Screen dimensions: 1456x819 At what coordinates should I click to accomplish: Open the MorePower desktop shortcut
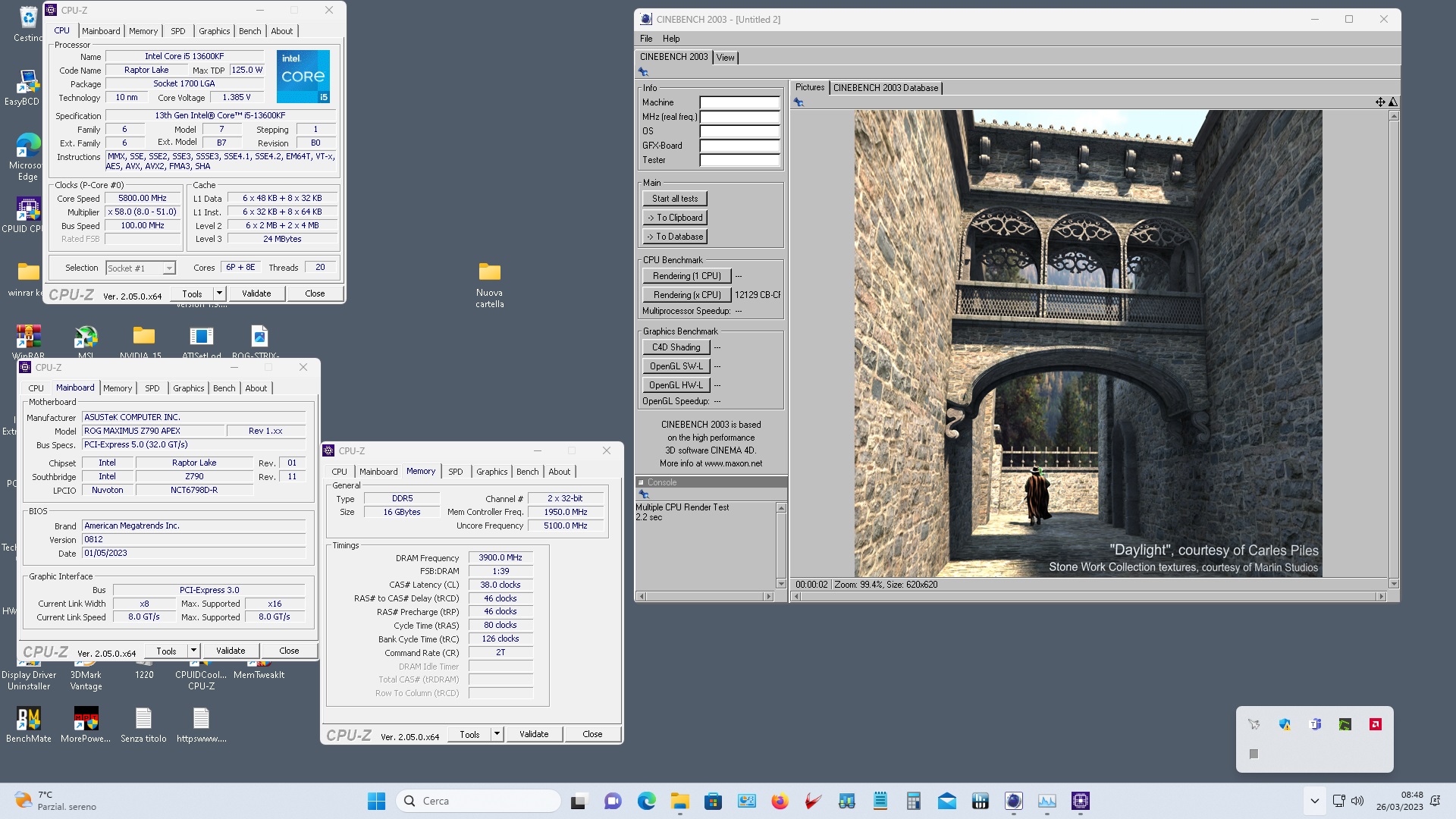pyautogui.click(x=86, y=724)
